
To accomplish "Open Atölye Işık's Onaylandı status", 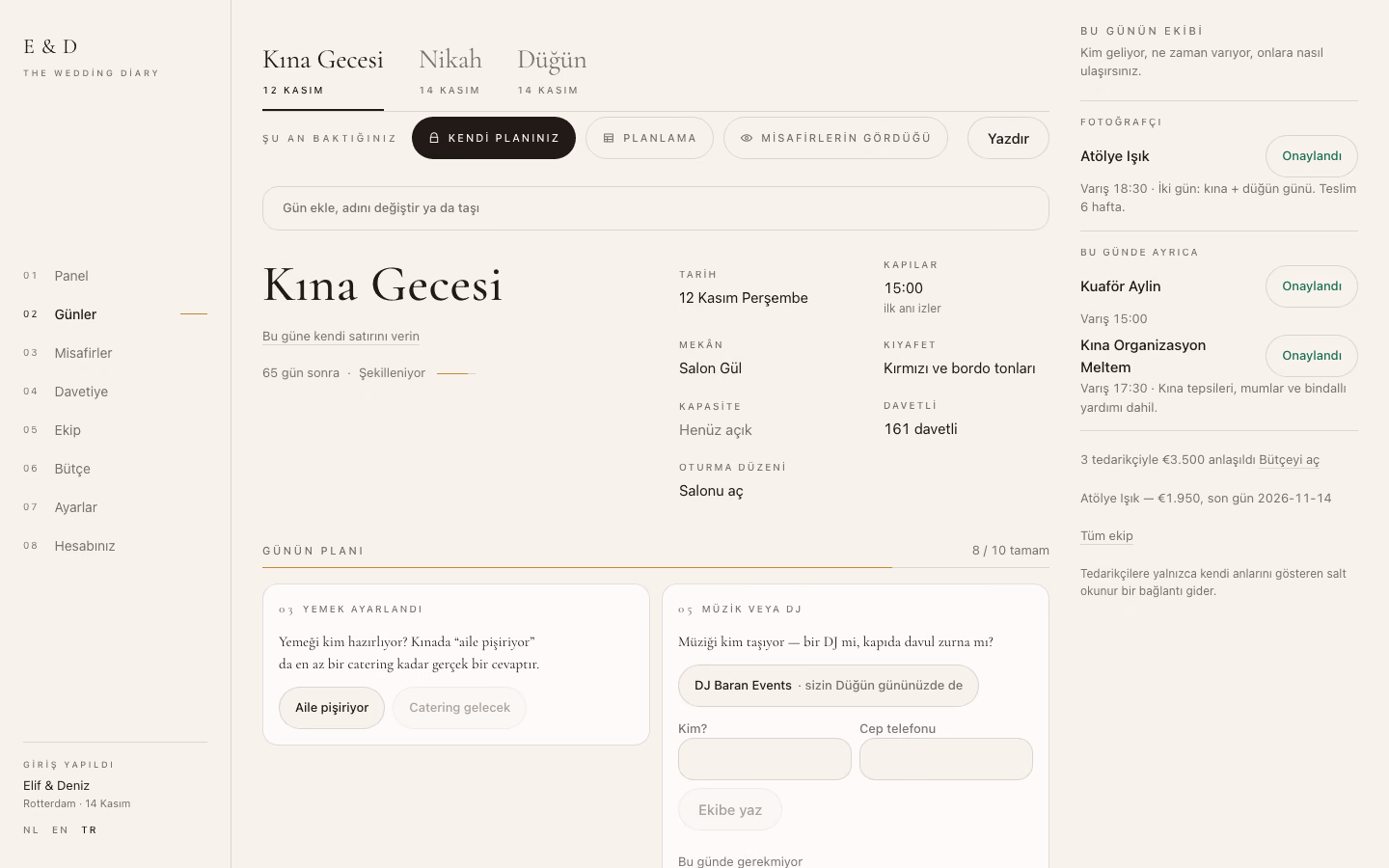I will [x=1312, y=156].
